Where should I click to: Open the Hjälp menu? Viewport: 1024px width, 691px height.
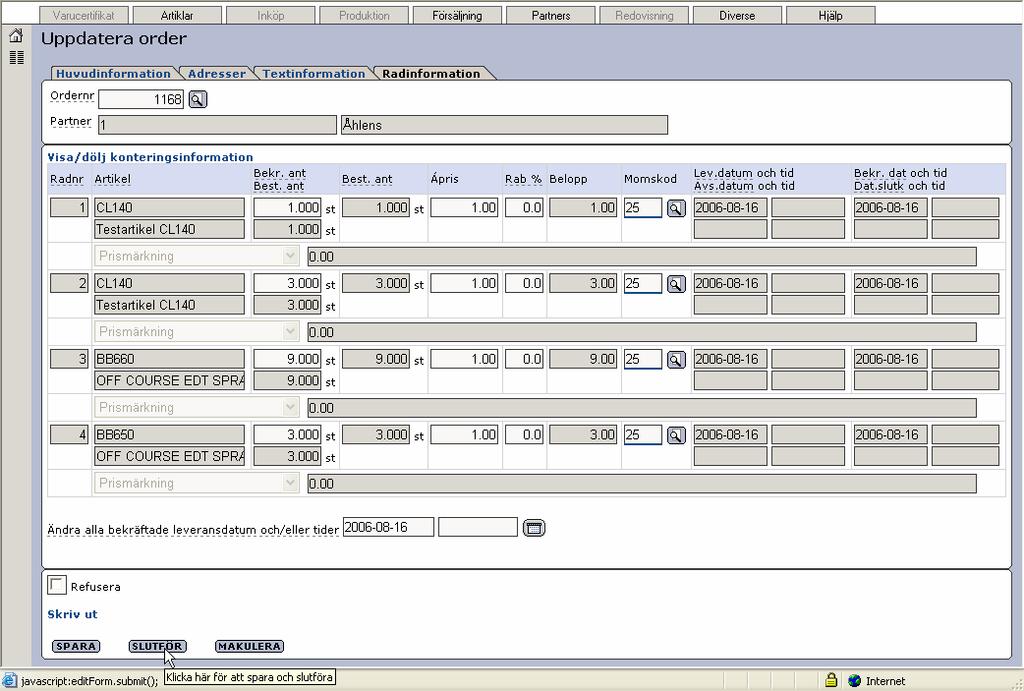831,15
